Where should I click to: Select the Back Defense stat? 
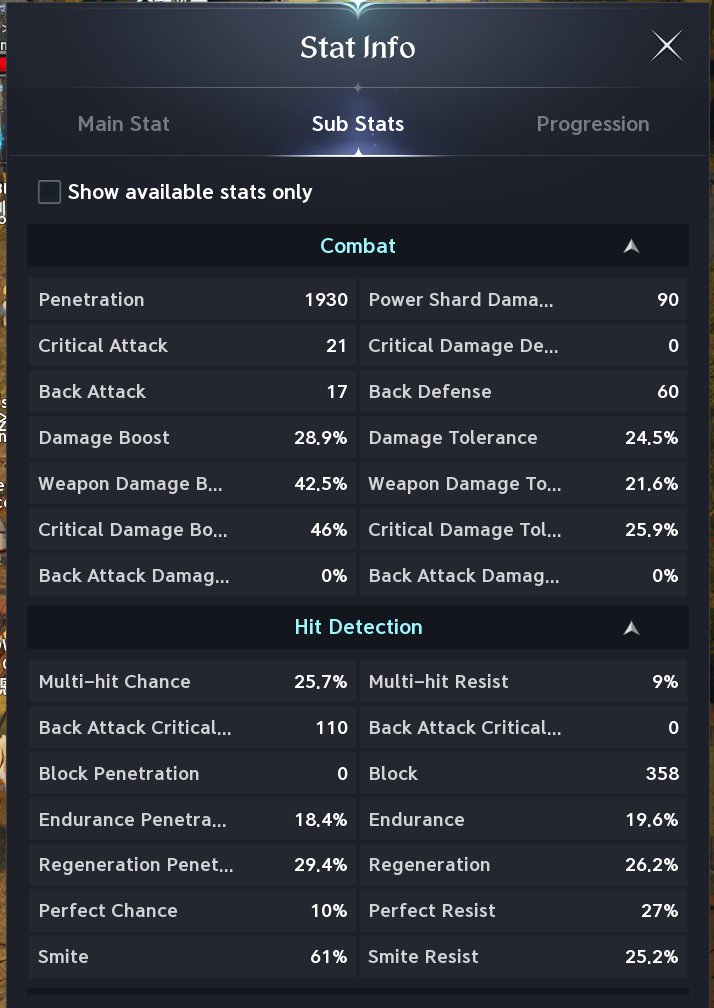(x=523, y=392)
